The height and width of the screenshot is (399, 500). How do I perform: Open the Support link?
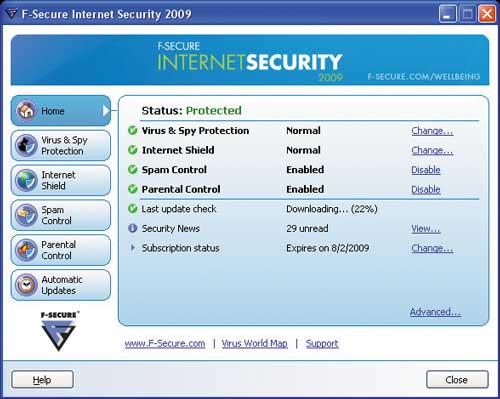tap(322, 344)
